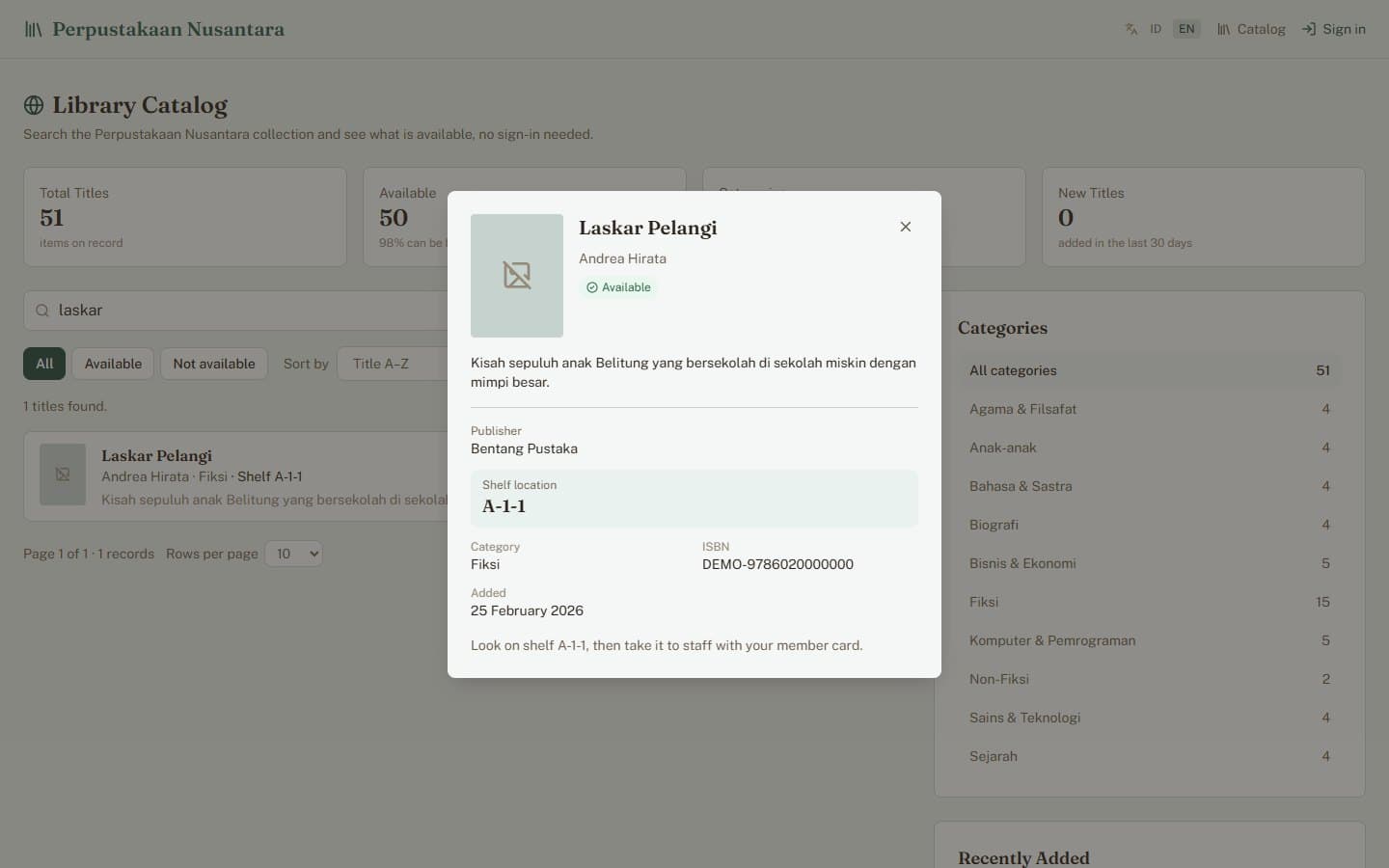Filter by Not available titles
Screen dimensions: 1389x868
[214, 364]
